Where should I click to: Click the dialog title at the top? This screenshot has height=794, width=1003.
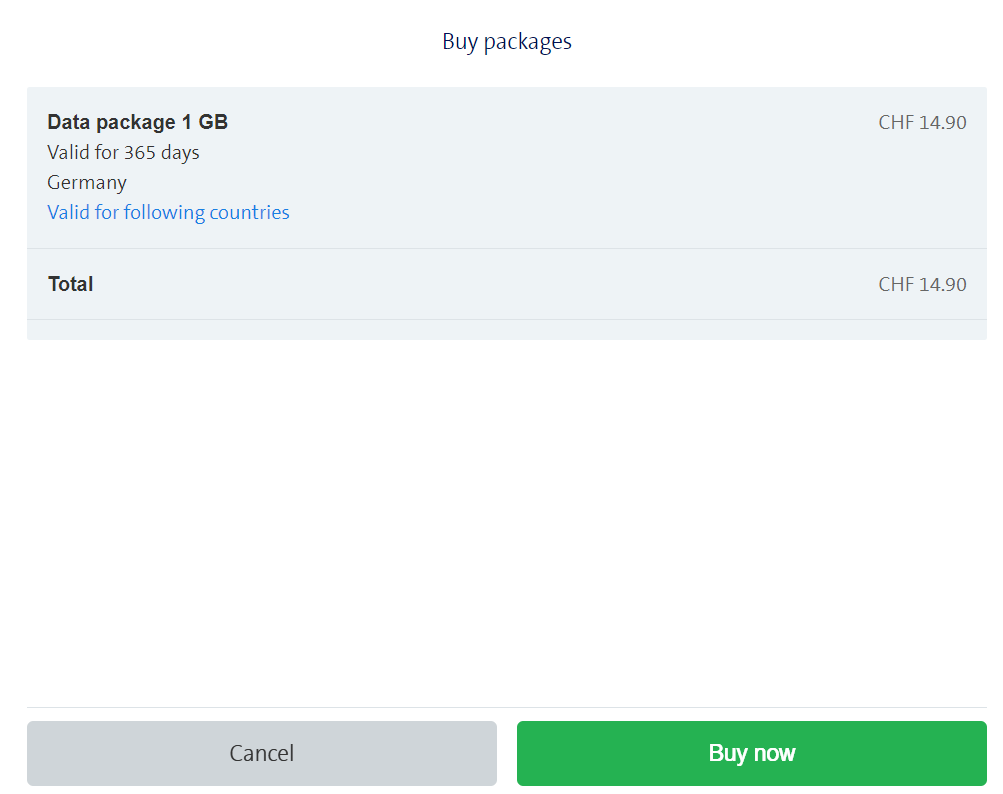pyautogui.click(x=506, y=41)
